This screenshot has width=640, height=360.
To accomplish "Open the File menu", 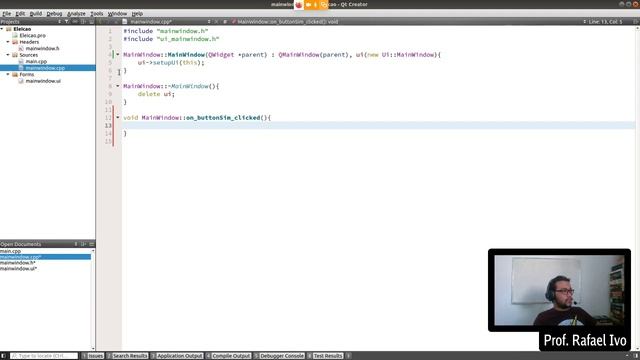I will point(7,13).
